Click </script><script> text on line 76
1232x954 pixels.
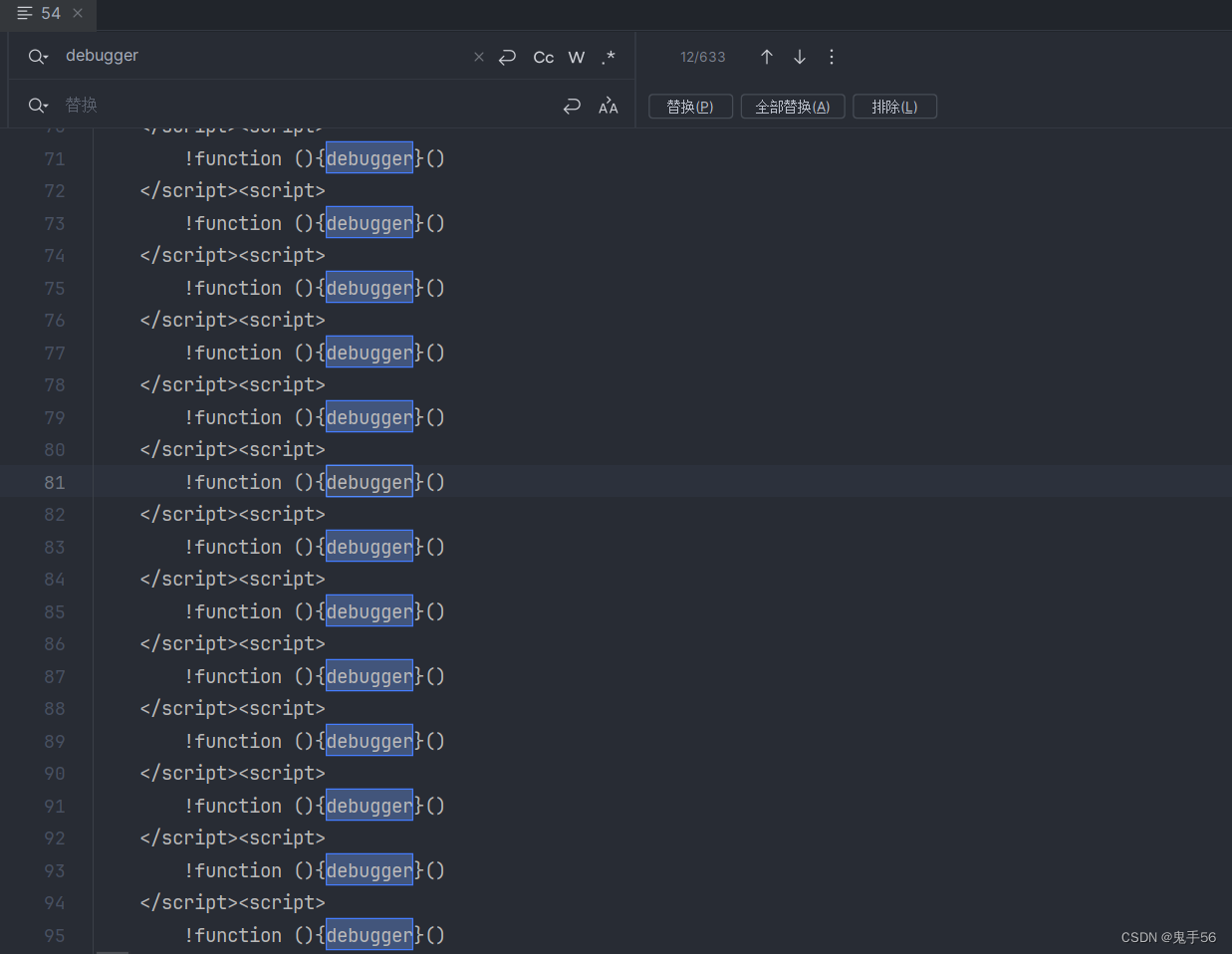pos(233,321)
